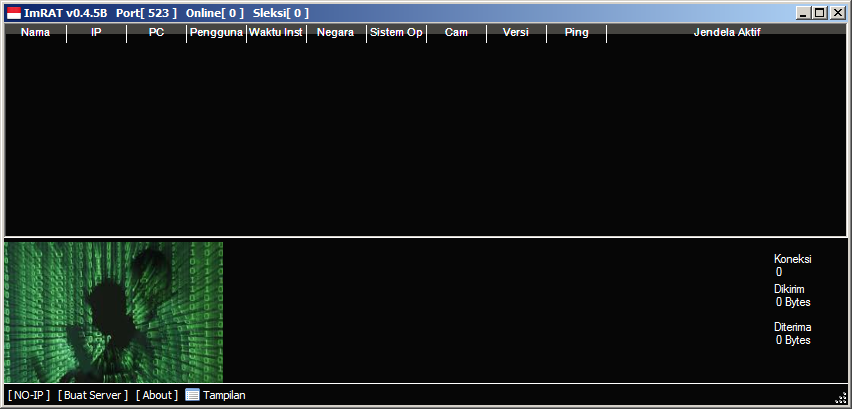Sort the list by Ping
Image resolution: width=852 pixels, height=409 pixels.
tap(576, 33)
